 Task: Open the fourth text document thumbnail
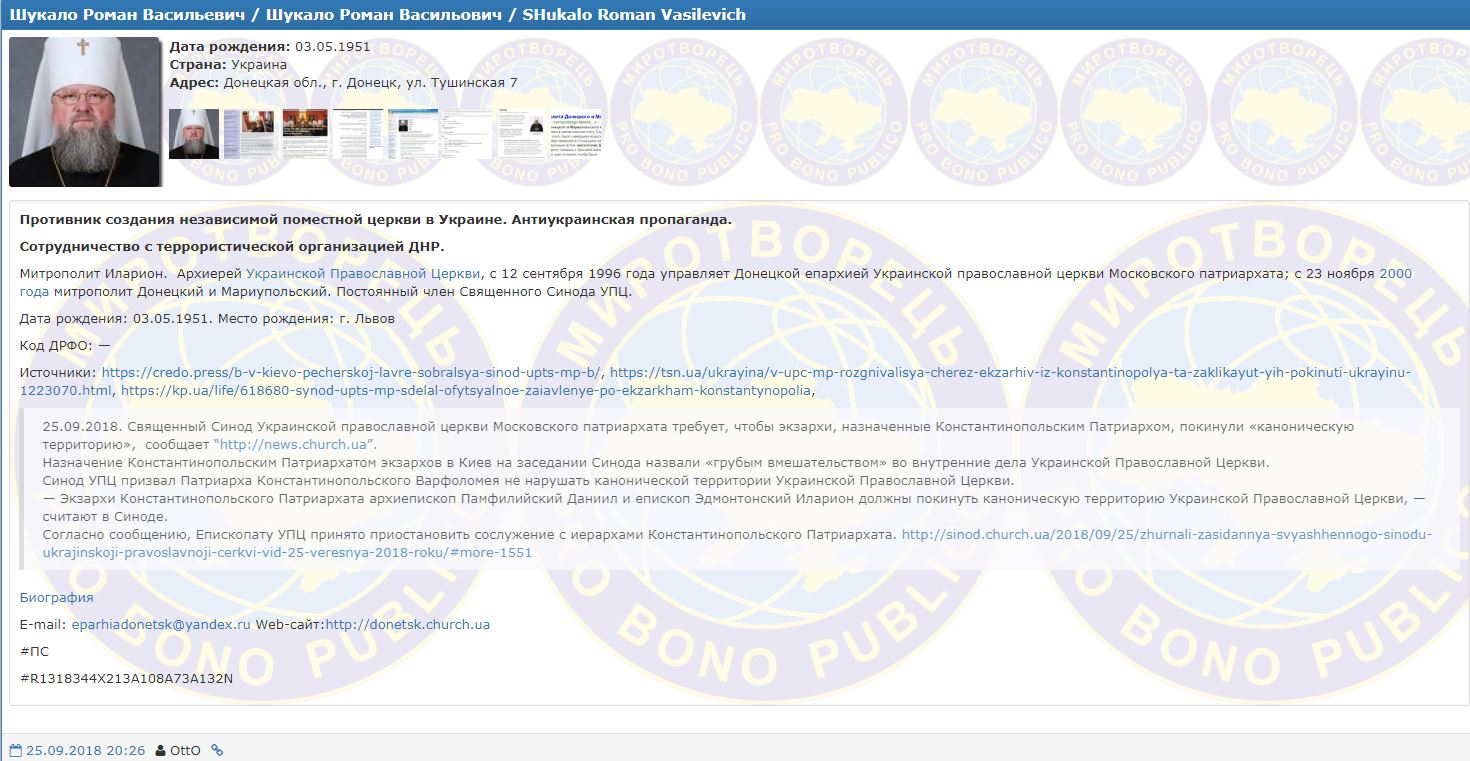(x=358, y=134)
